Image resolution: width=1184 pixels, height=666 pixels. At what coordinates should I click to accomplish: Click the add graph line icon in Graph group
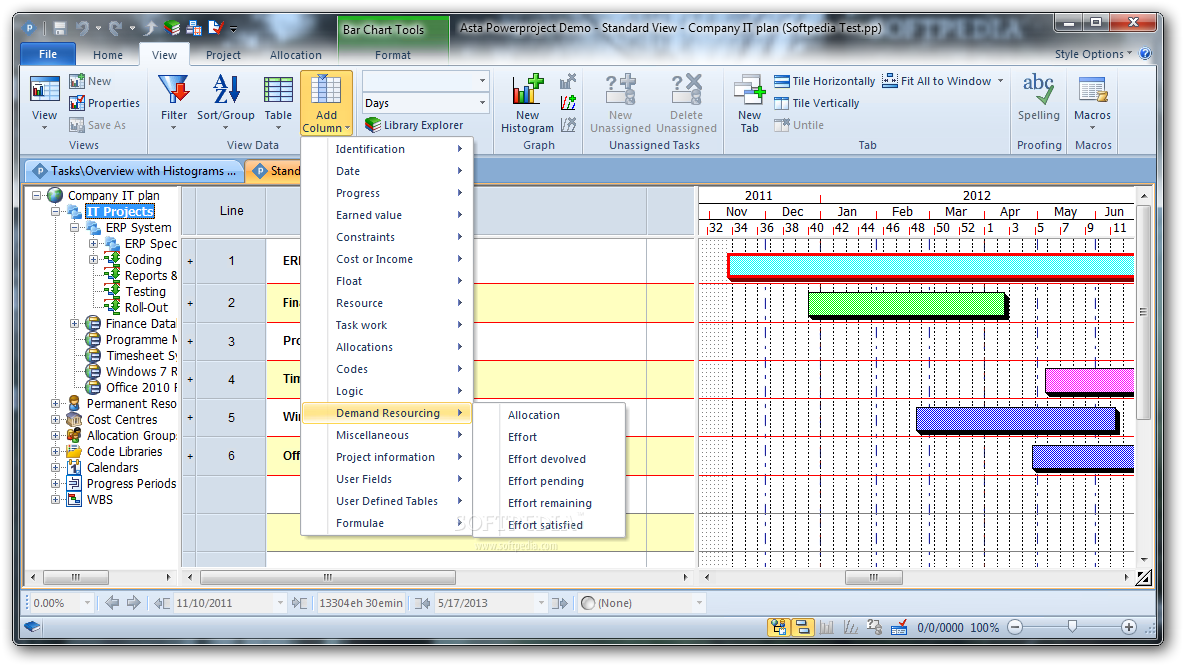[569, 103]
